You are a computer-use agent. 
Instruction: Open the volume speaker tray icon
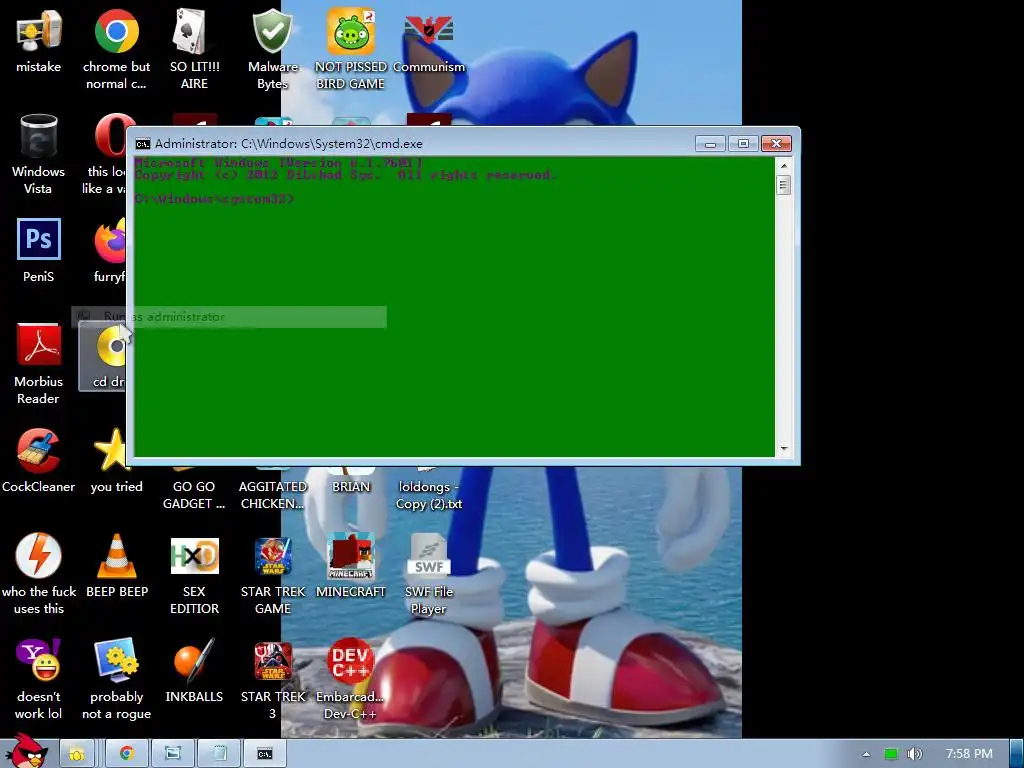(914, 754)
